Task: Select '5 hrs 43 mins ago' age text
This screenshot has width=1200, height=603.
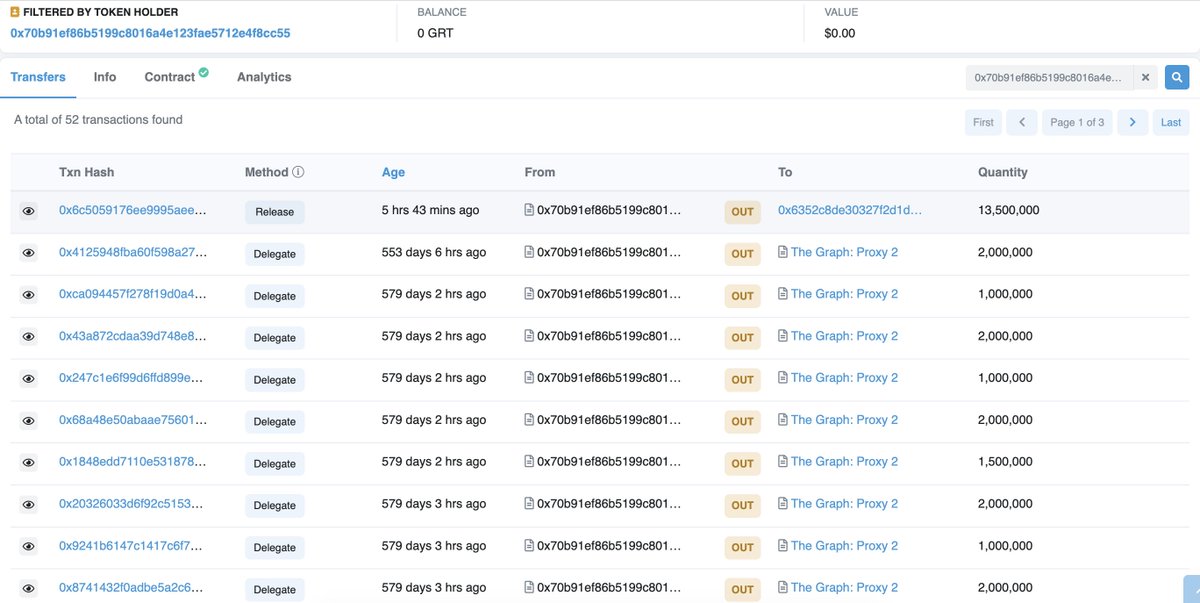Action: [x=430, y=211]
